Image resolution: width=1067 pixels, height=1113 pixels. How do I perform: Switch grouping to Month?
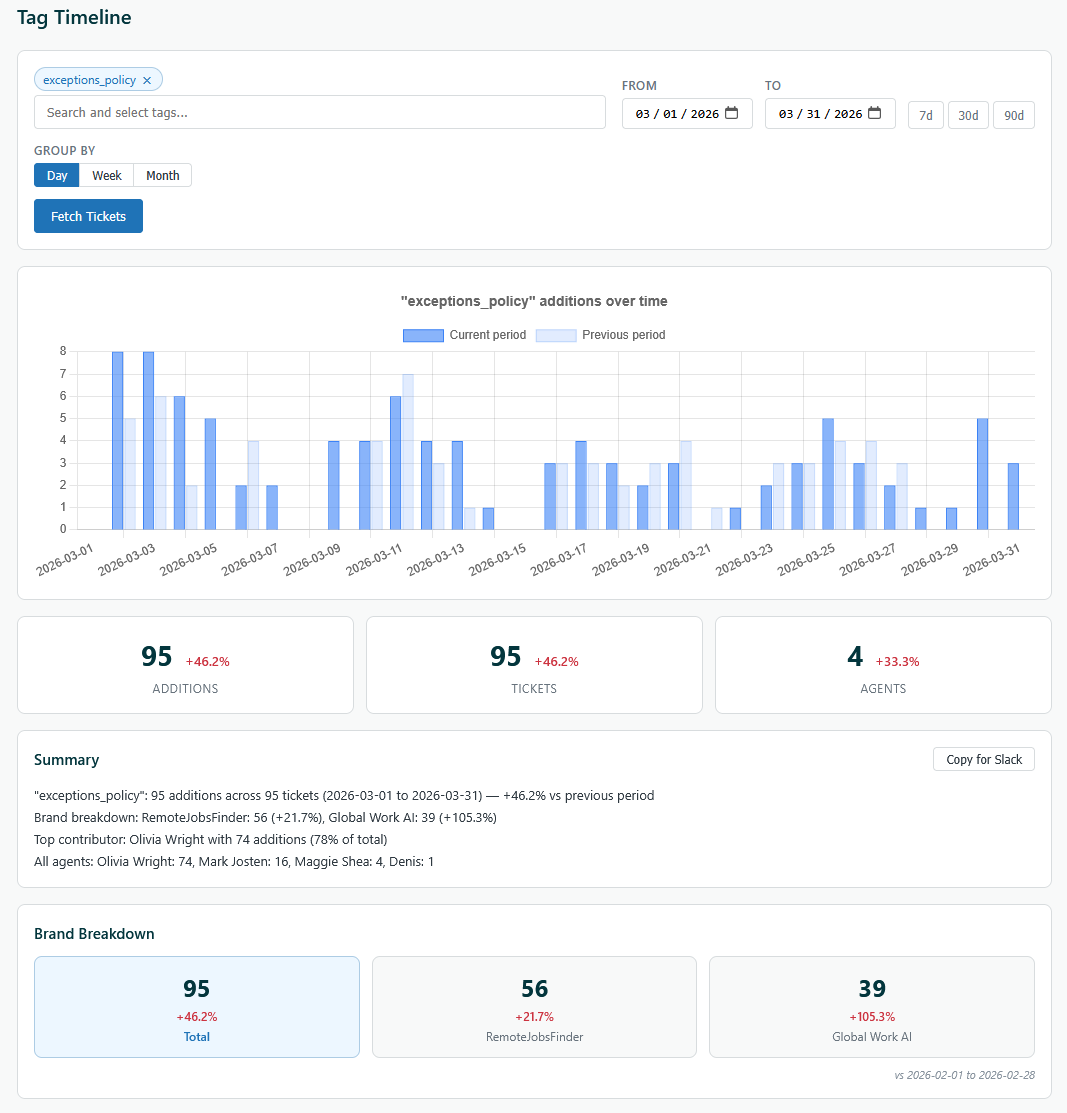click(x=161, y=175)
